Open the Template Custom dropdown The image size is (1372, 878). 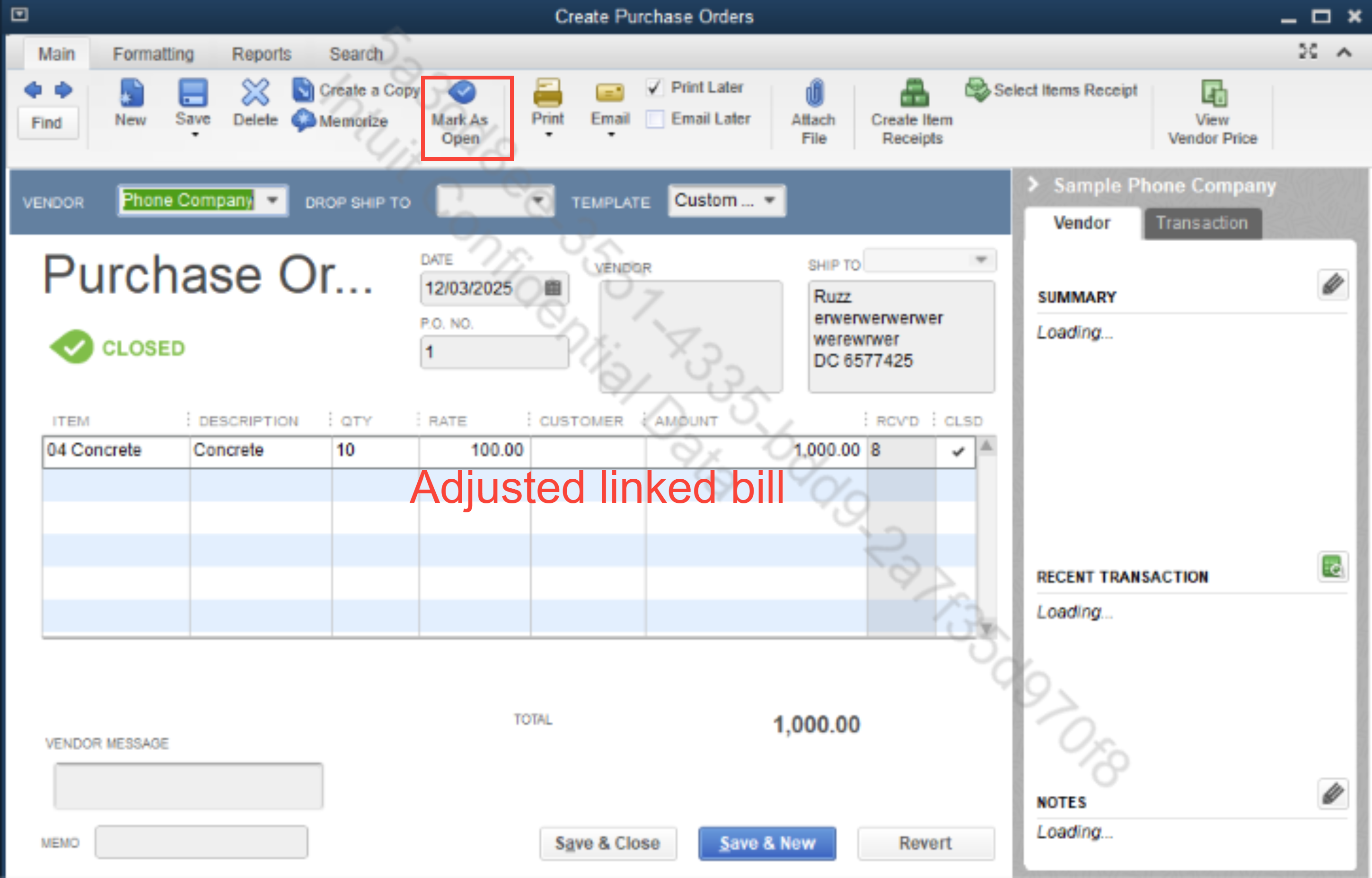point(770,200)
